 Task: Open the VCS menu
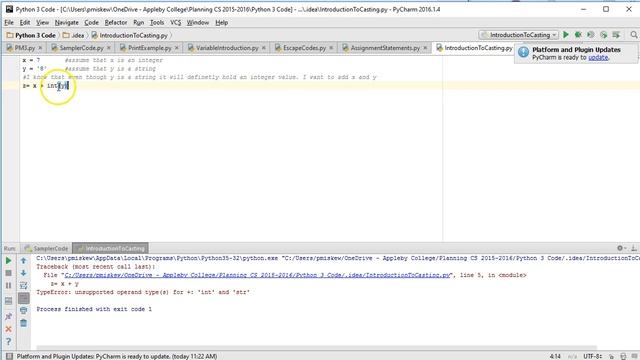coord(176,22)
